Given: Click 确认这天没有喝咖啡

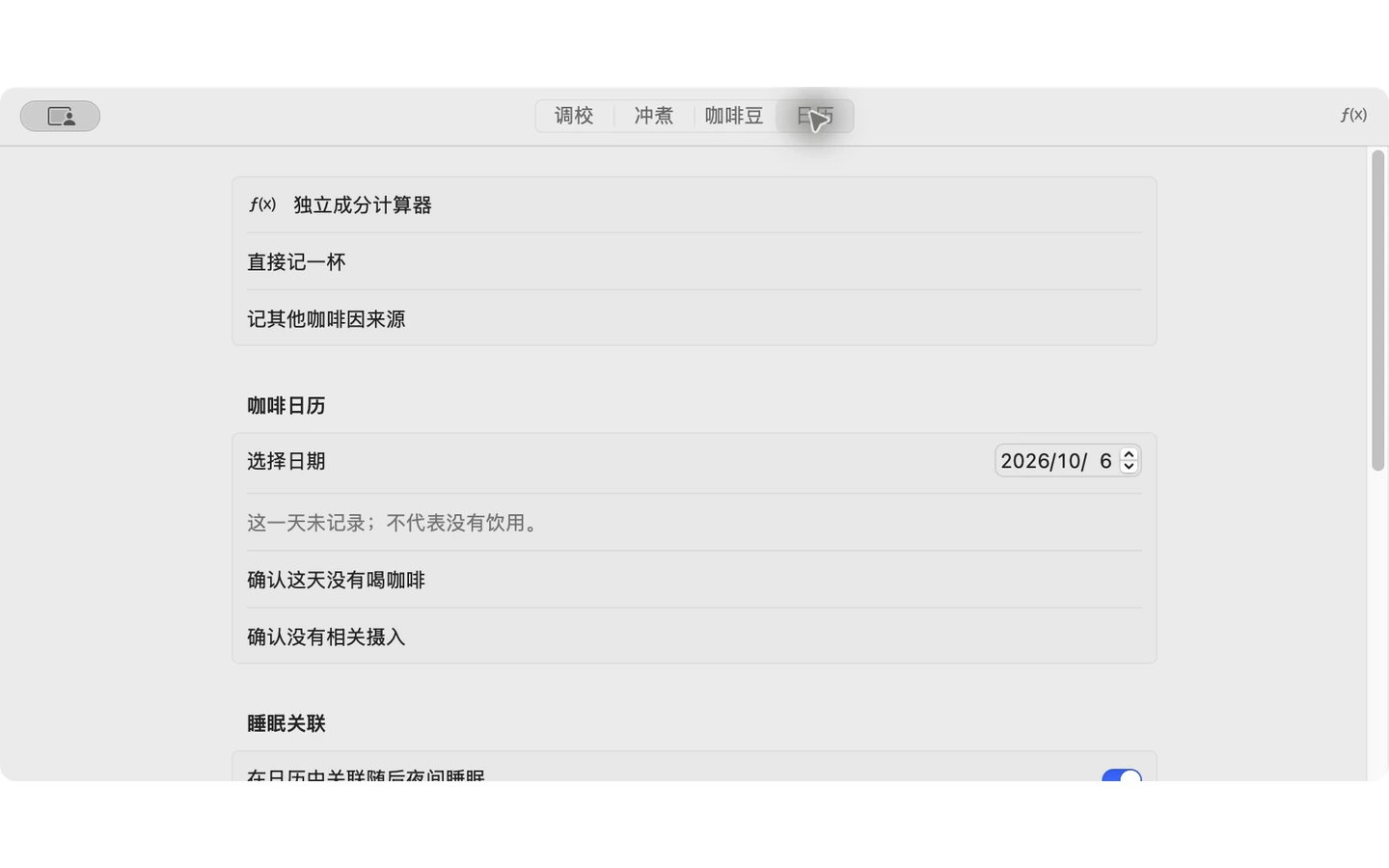Looking at the screenshot, I should pyautogui.click(x=694, y=580).
